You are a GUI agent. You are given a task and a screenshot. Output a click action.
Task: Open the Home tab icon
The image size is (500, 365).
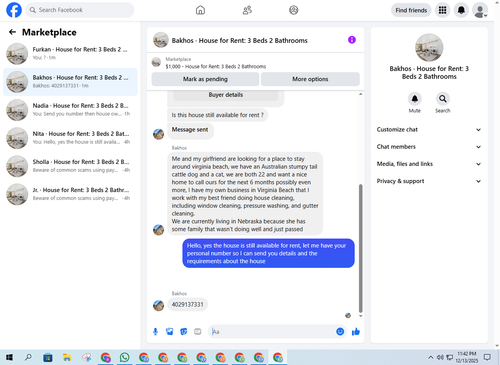pyautogui.click(x=200, y=10)
